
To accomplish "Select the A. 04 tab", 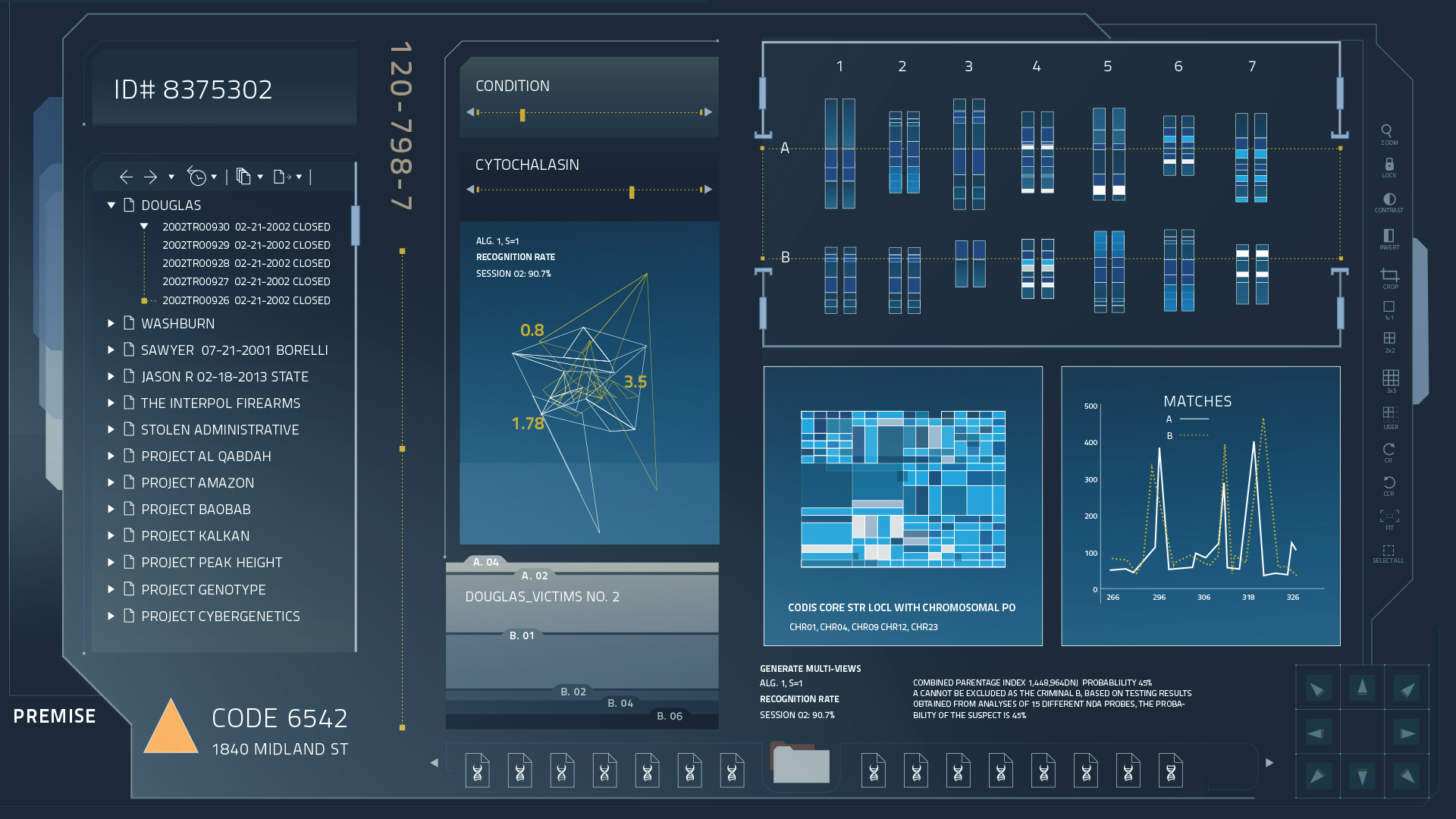I will [485, 562].
